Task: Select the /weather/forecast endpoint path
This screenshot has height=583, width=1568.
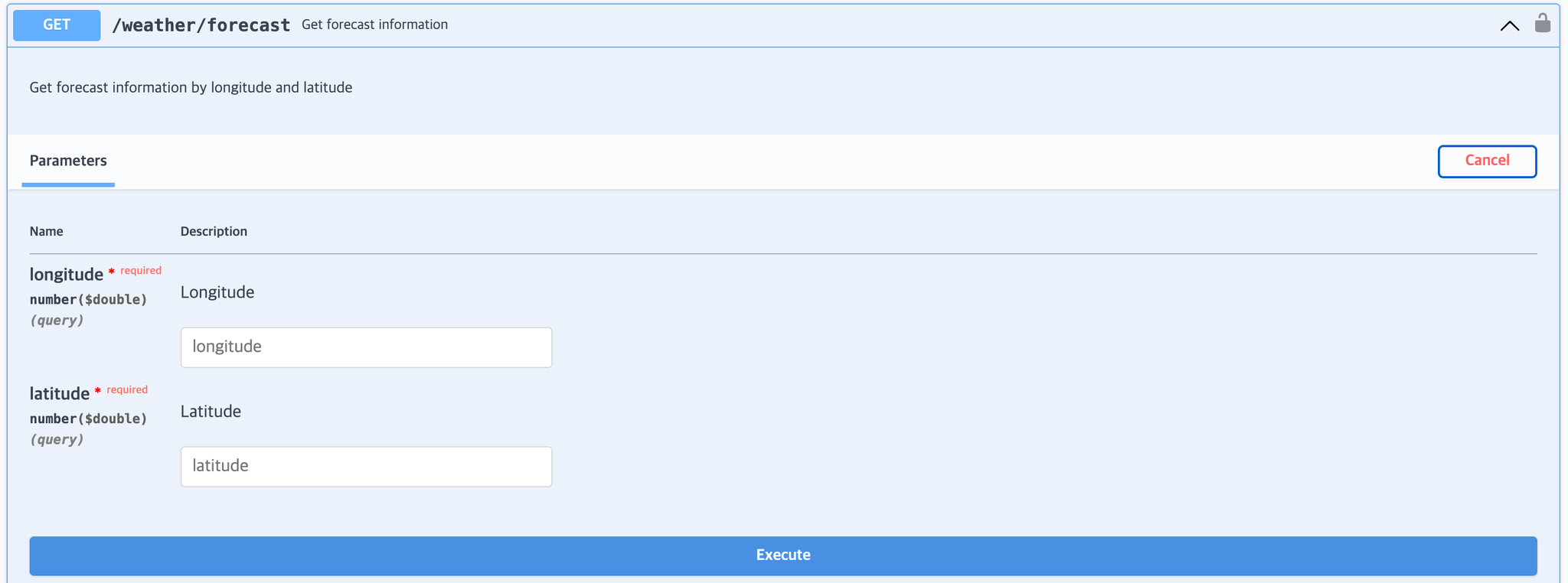Action: [x=201, y=25]
